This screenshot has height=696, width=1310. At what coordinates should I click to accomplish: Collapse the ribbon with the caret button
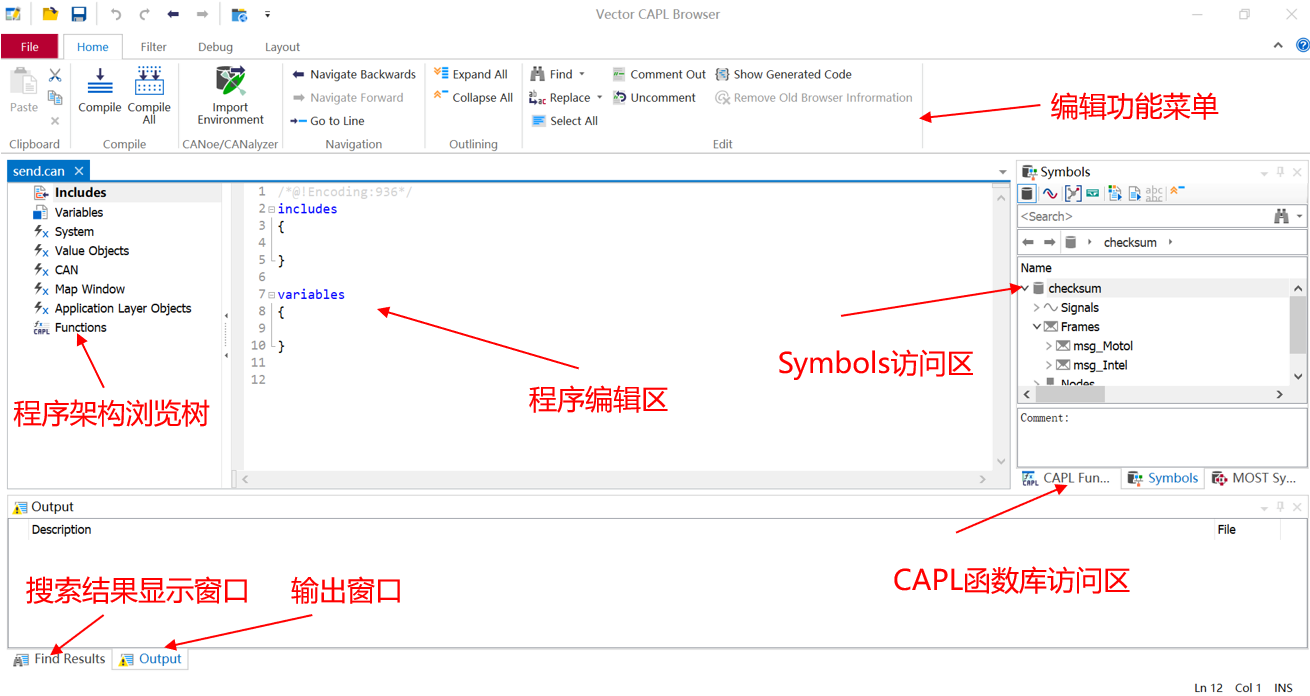click(1278, 46)
